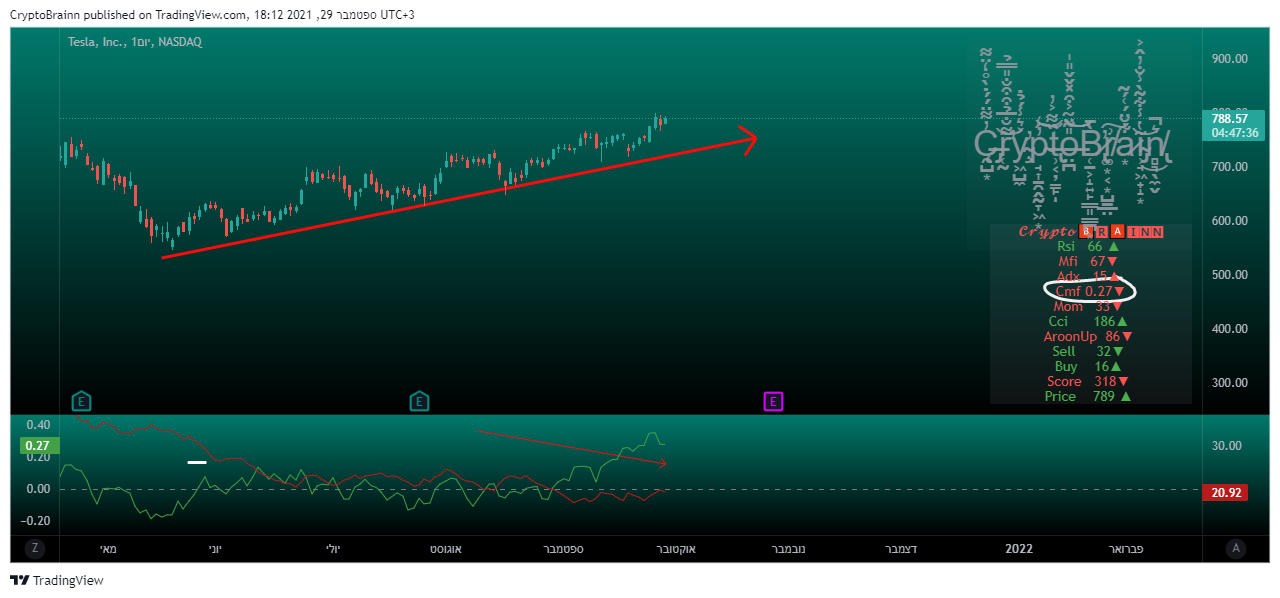Click the -0.20 indicator scale label
This screenshot has width=1280, height=598.
tap(36, 521)
